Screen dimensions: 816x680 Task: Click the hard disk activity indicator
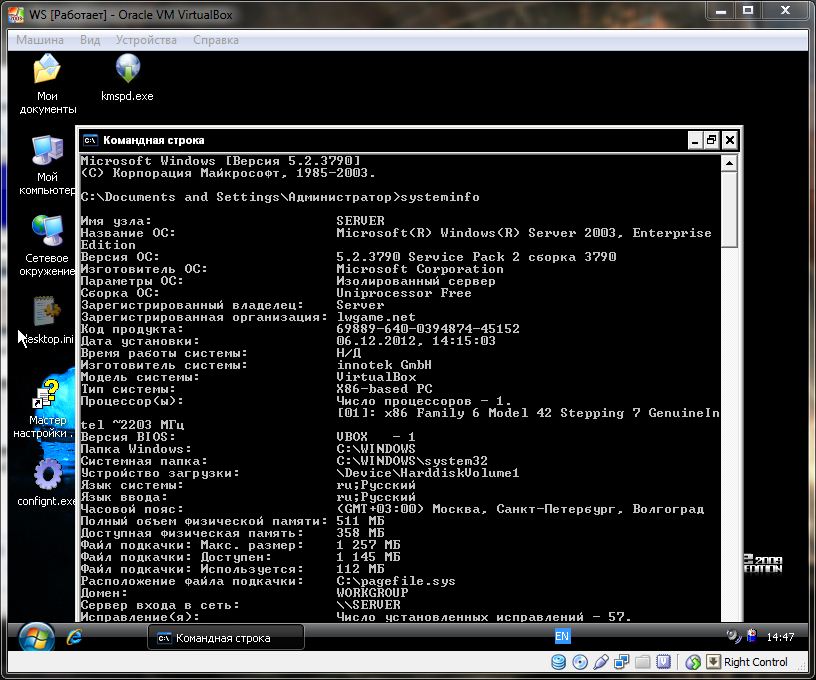click(558, 662)
